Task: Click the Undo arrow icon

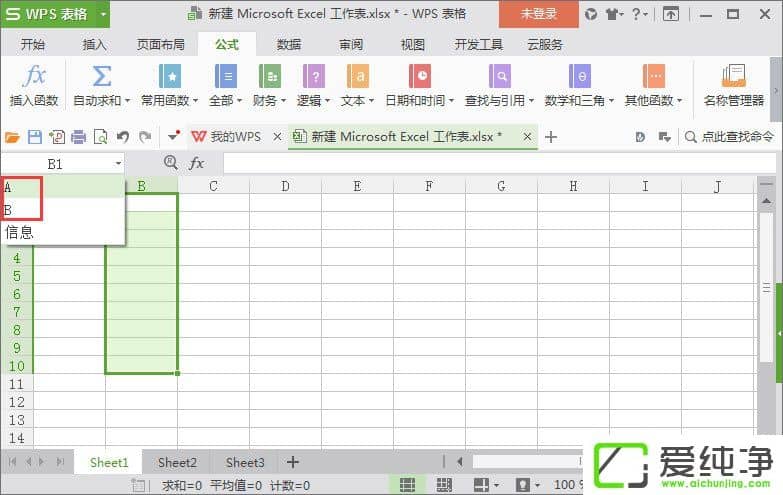Action: pyautogui.click(x=122, y=137)
